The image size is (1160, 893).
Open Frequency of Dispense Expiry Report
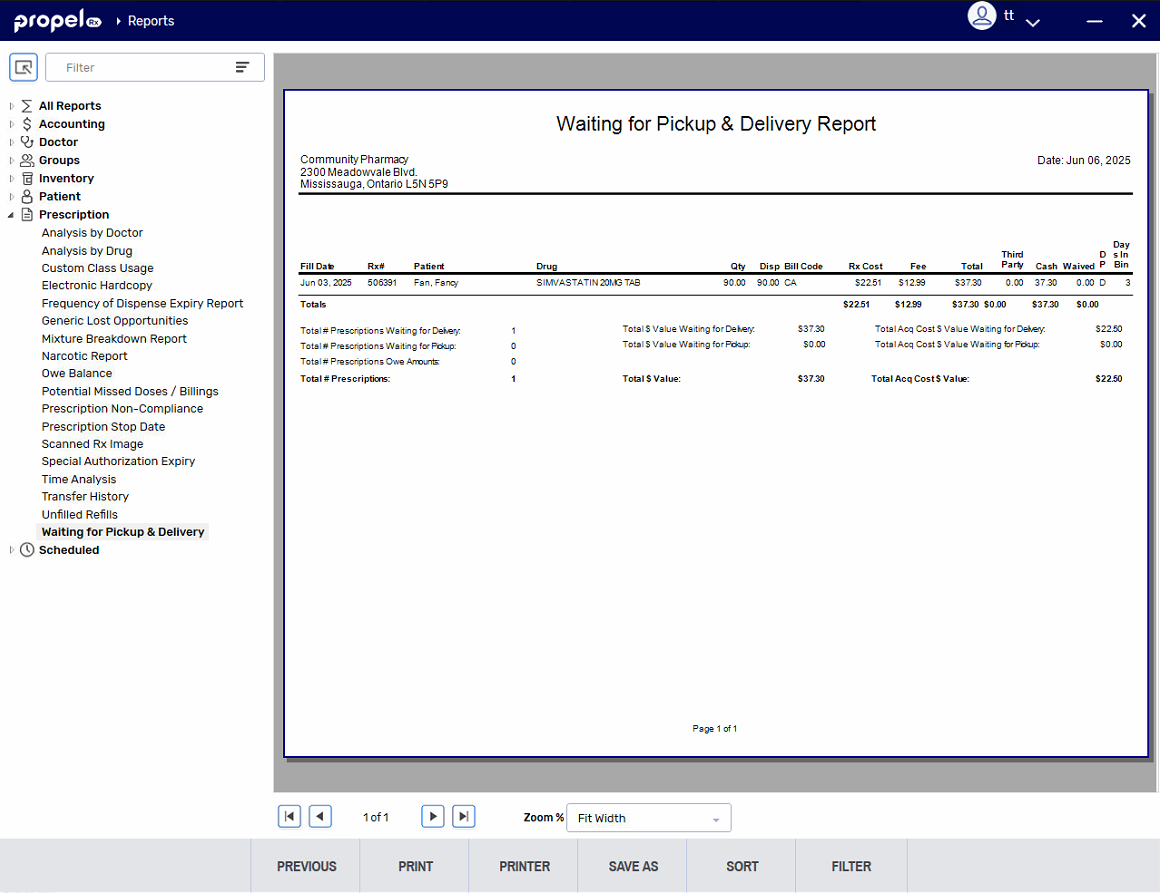[x=142, y=303]
